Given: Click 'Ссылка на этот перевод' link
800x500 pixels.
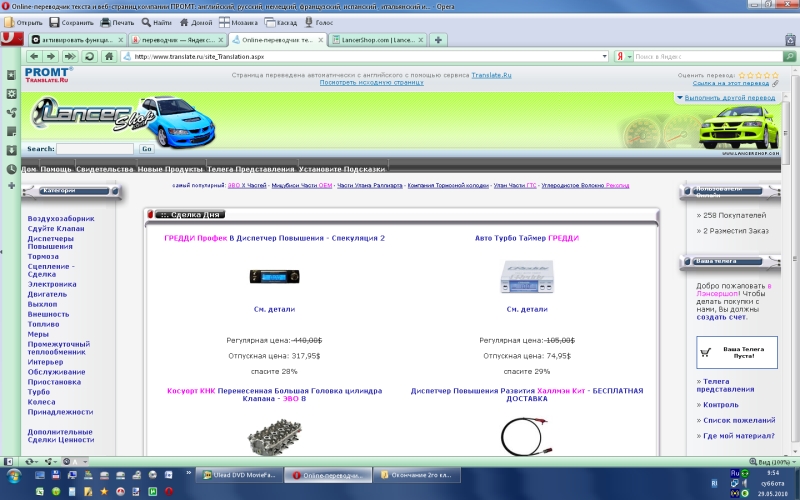Looking at the screenshot, I should click(x=731, y=83).
